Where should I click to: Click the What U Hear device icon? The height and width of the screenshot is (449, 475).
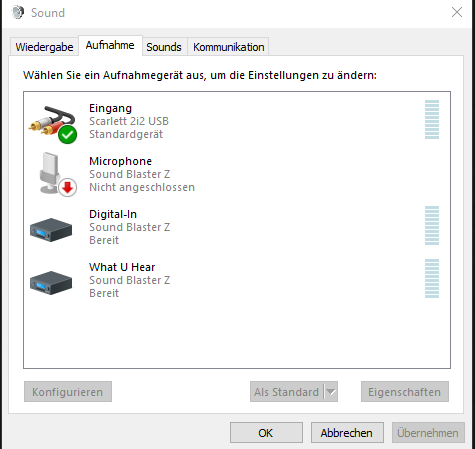click(51, 283)
